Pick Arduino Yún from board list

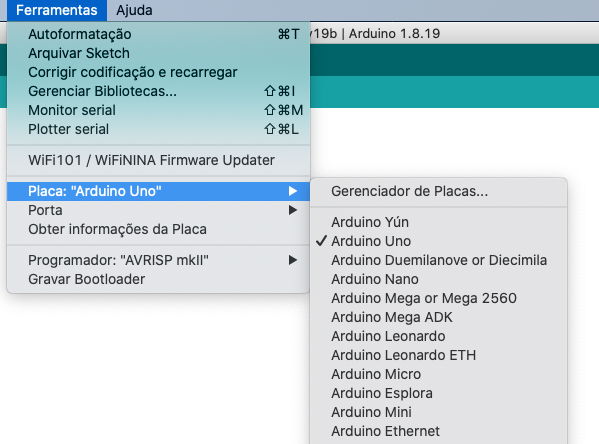coord(439,222)
